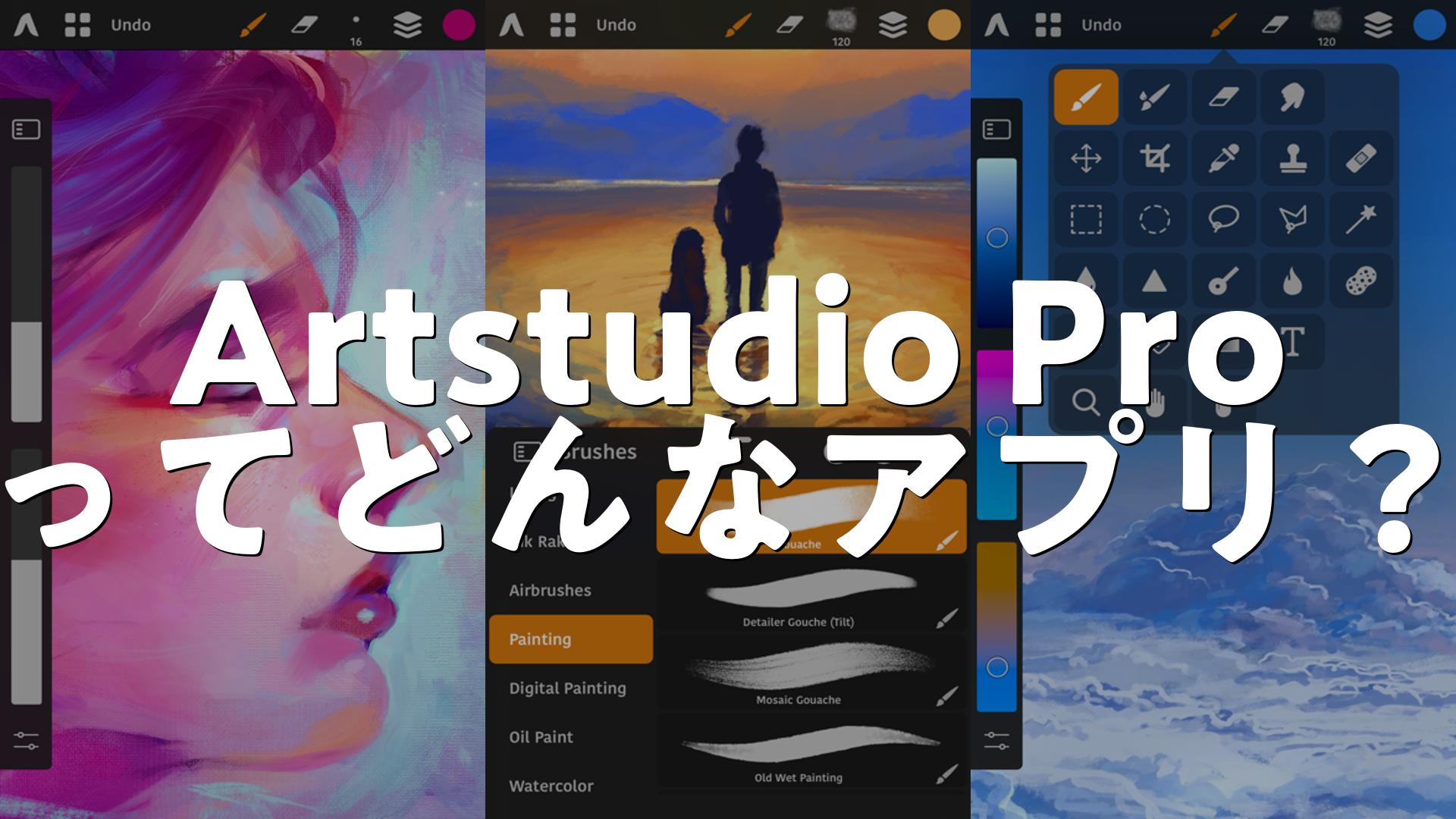Open slider settings at the left sidebar bottom
This screenshot has width=1456, height=819.
[x=26, y=741]
